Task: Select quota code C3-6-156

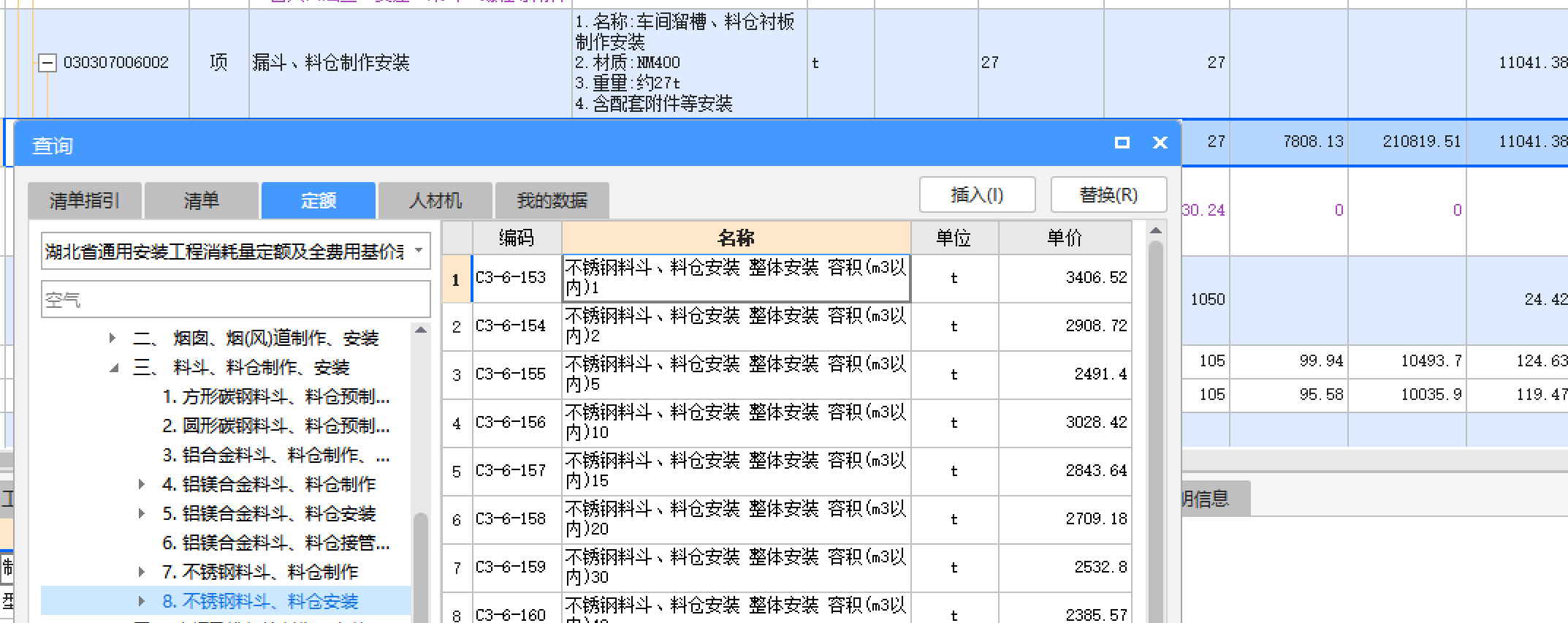Action: (x=517, y=423)
